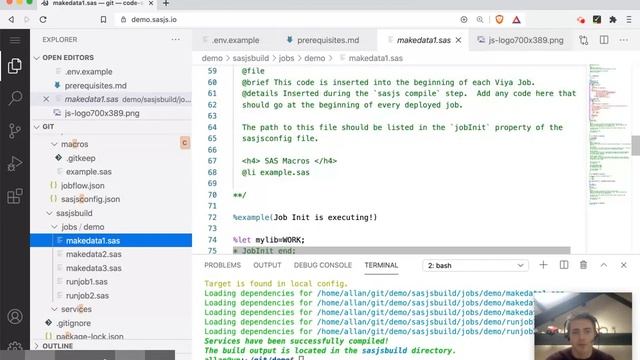Open the Debug Console tab
Screen dimensions: 640x360
[x=323, y=265]
